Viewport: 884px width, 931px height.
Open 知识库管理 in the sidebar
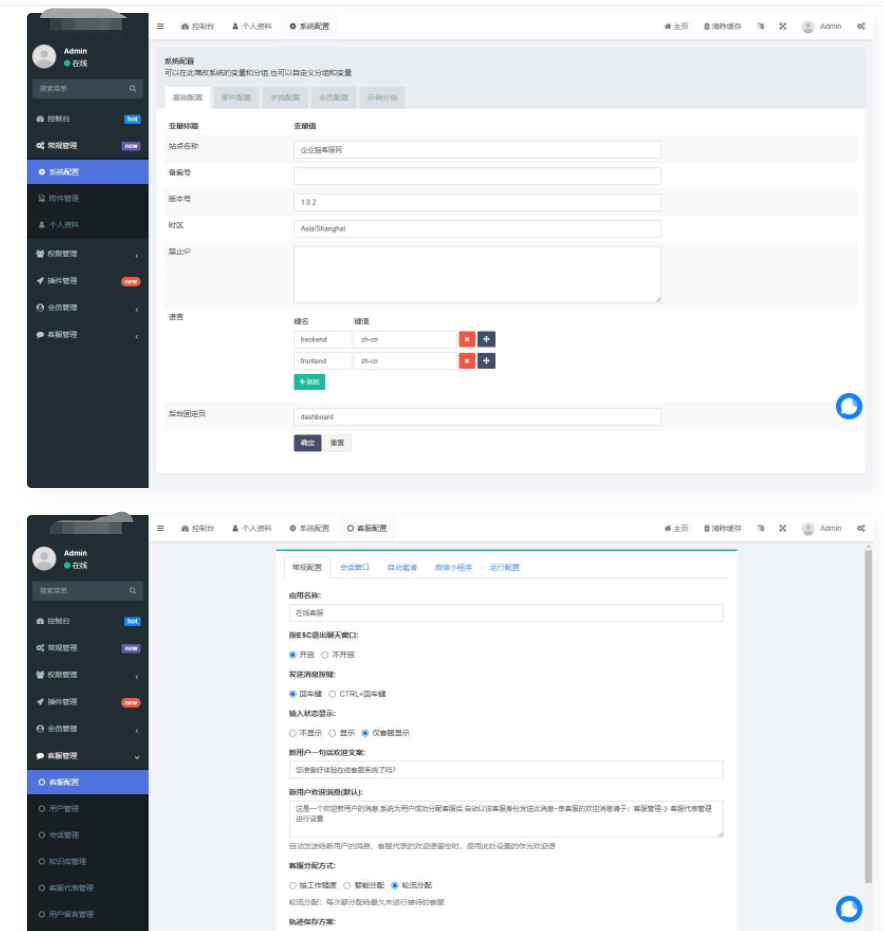[66, 861]
